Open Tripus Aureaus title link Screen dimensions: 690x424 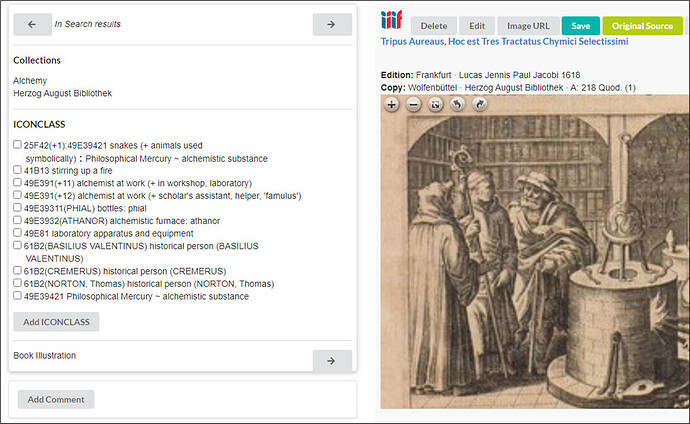pyautogui.click(x=504, y=42)
